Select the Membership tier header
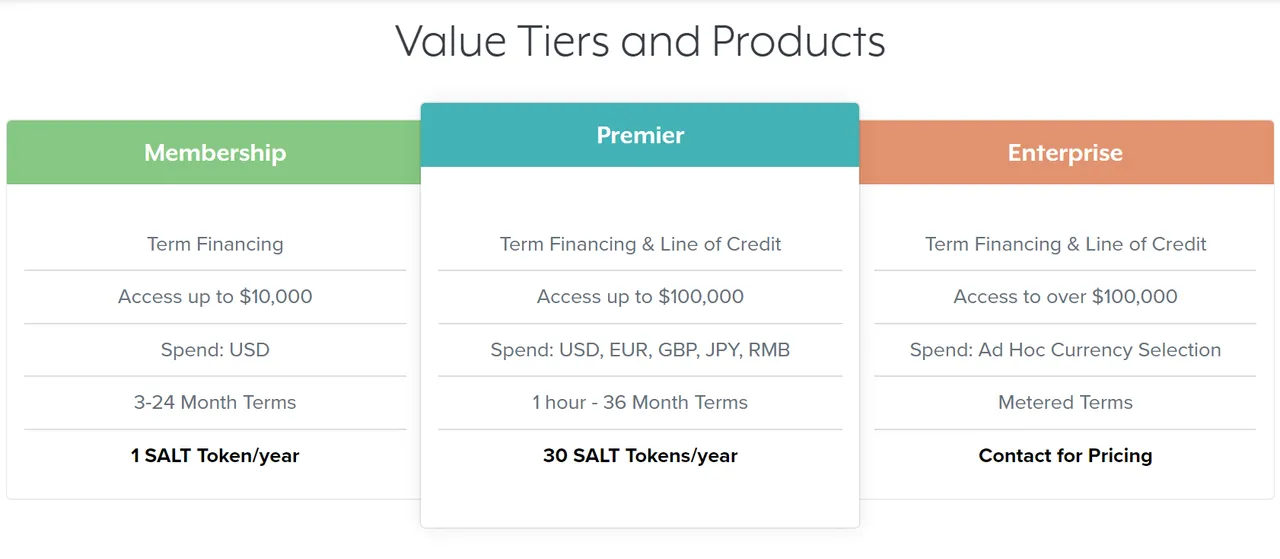Screen dimensions: 1280x559 [x=214, y=152]
